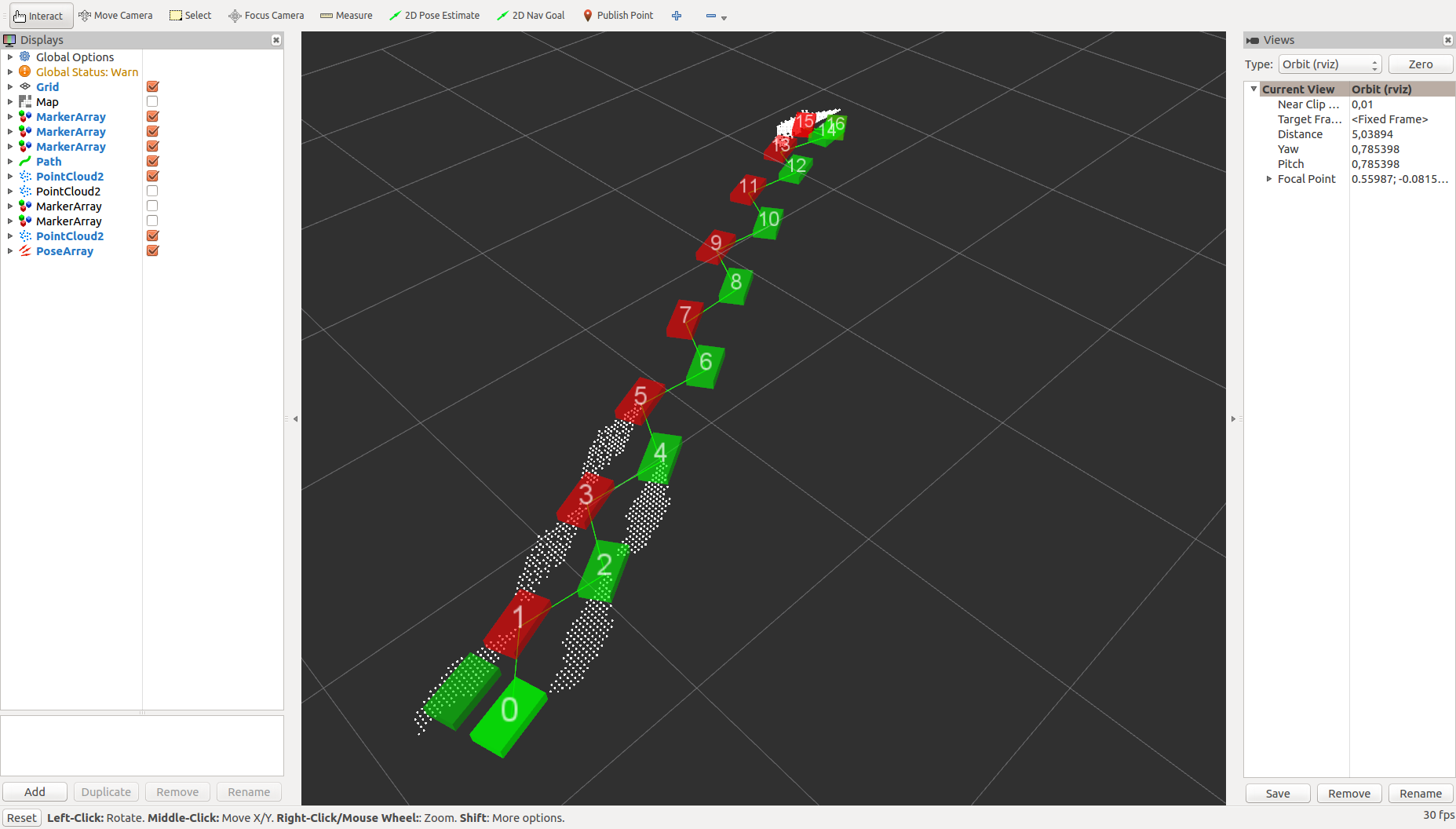
Task: Select the Interact tool
Action: click(x=39, y=16)
